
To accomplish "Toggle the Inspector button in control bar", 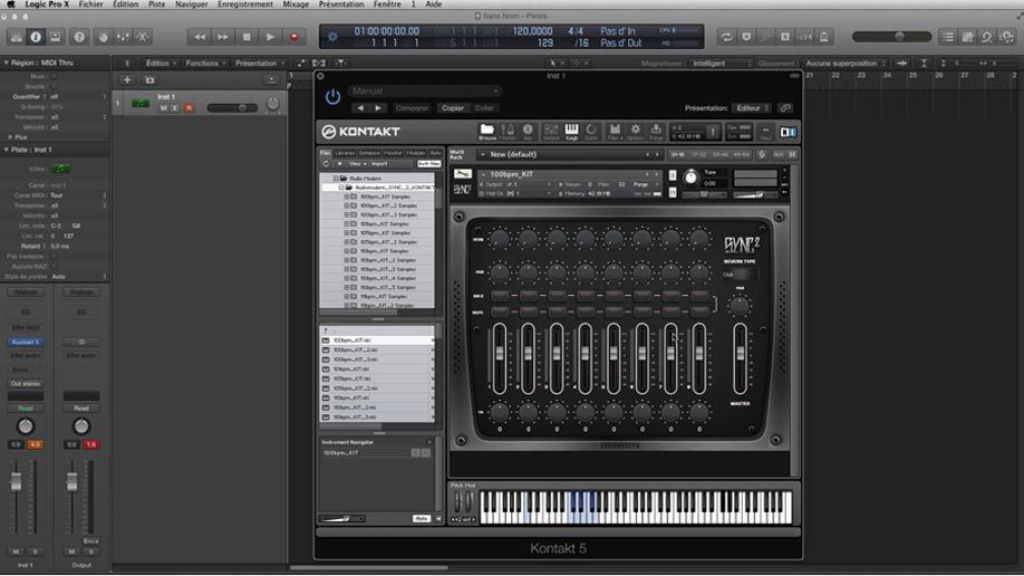I will (36, 37).
